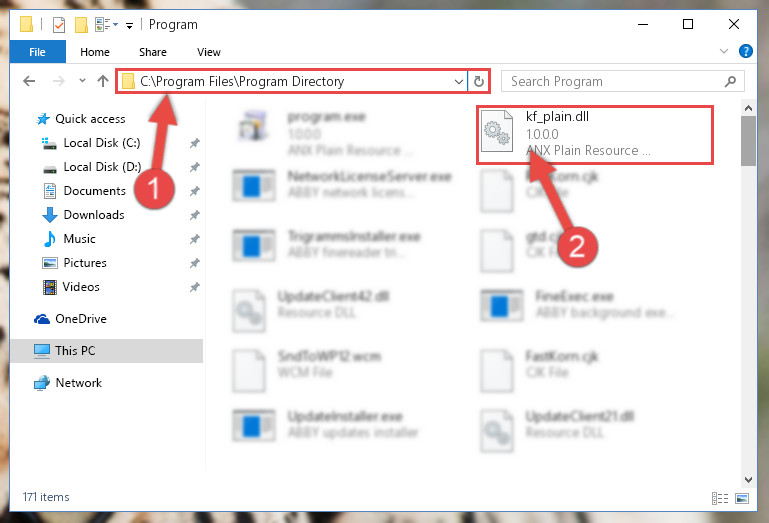Refresh the Program Directory folder
Viewport: 769px width, 523px height.
click(479, 81)
